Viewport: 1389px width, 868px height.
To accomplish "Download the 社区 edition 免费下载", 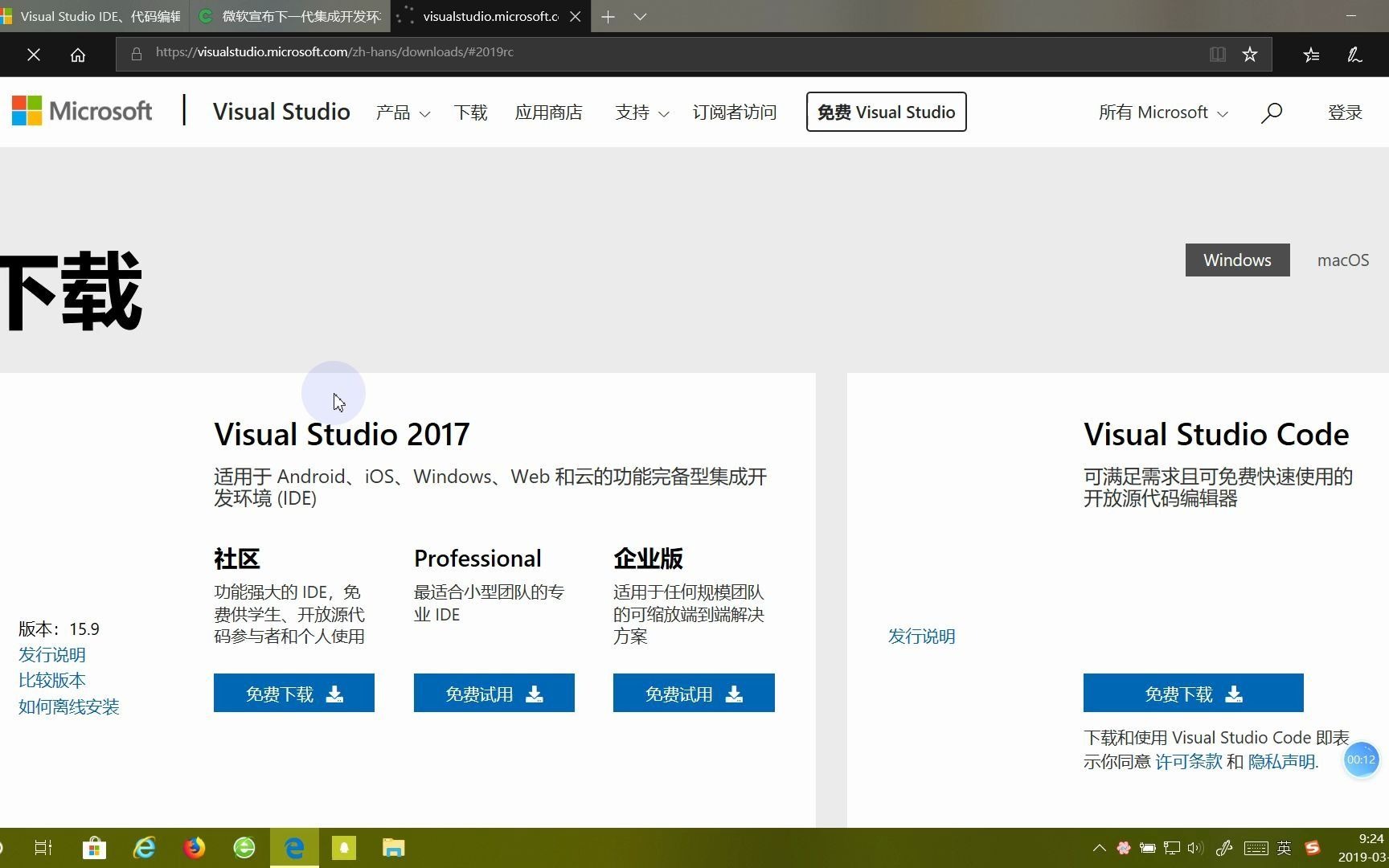I will (294, 693).
